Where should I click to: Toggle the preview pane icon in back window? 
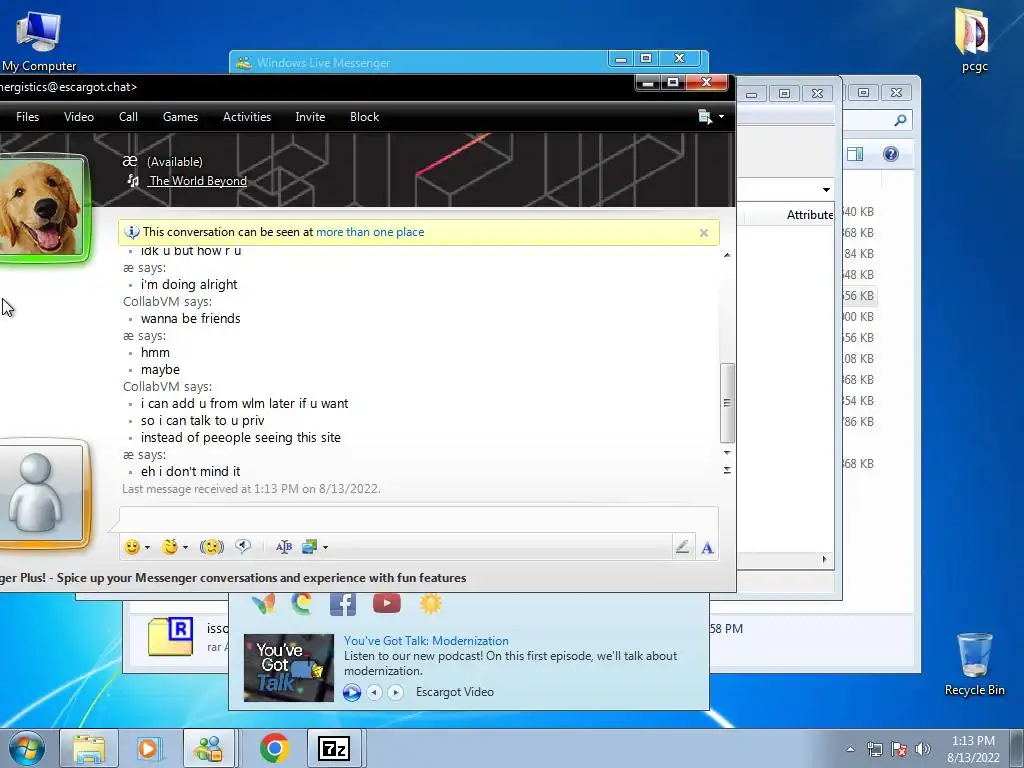tap(855, 154)
